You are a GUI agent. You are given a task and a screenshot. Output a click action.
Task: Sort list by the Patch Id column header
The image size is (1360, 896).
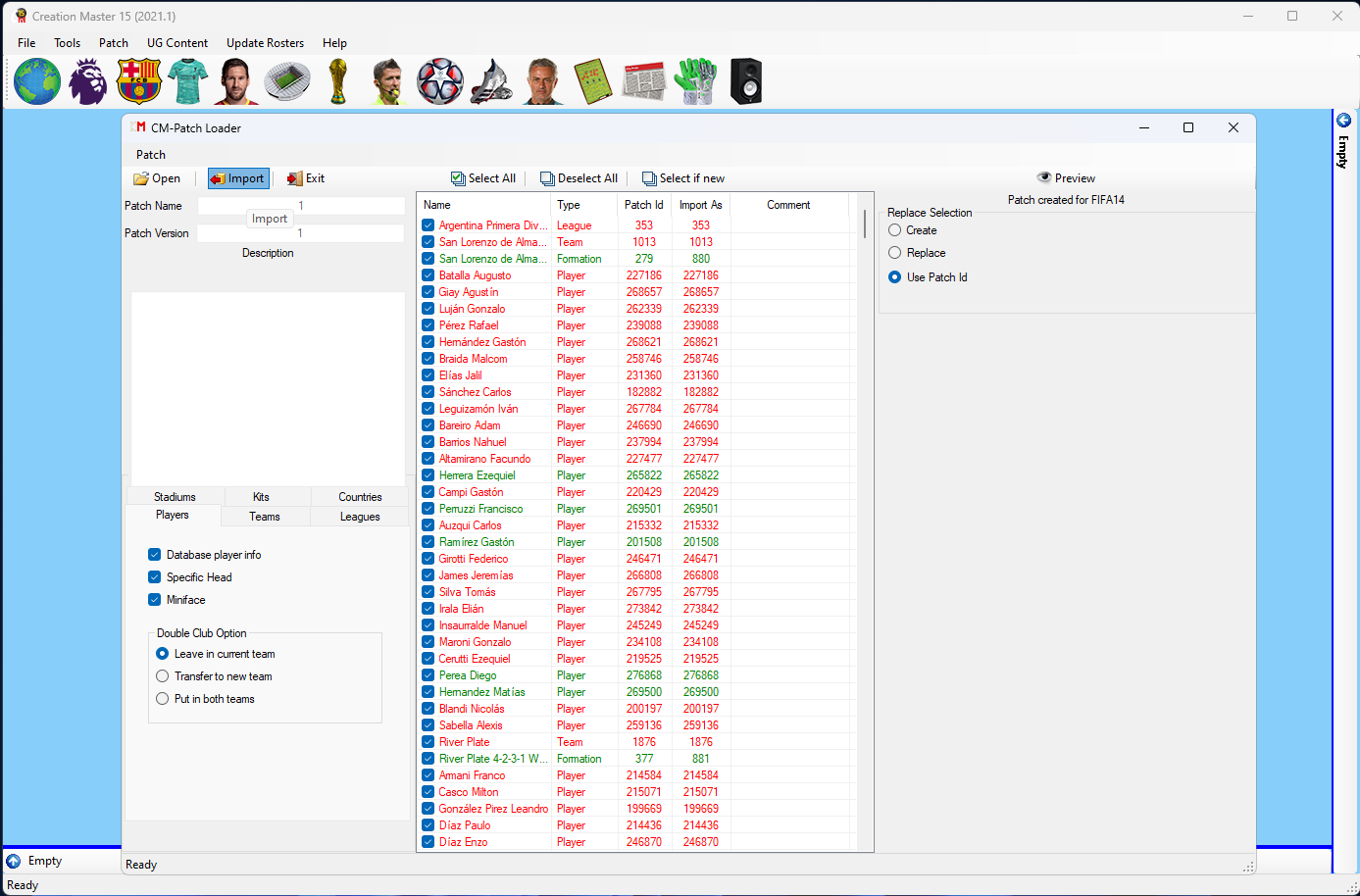(x=644, y=205)
